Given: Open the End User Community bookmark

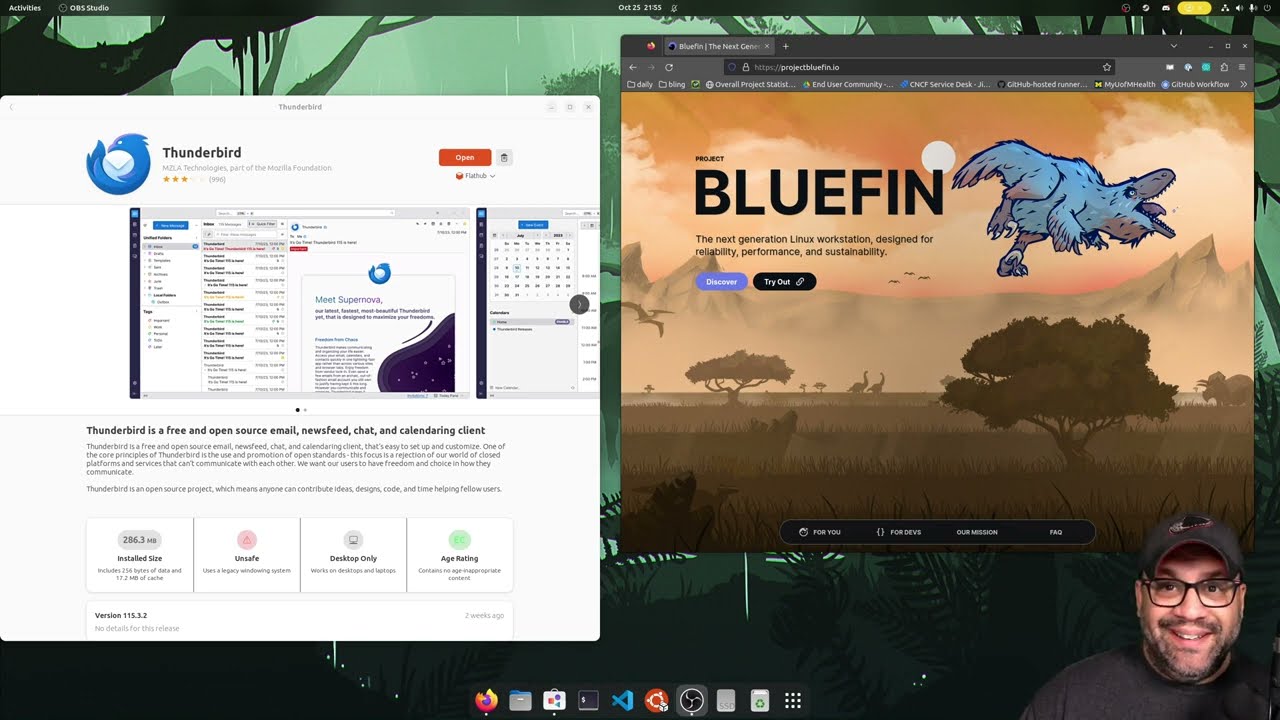Looking at the screenshot, I should (x=848, y=85).
